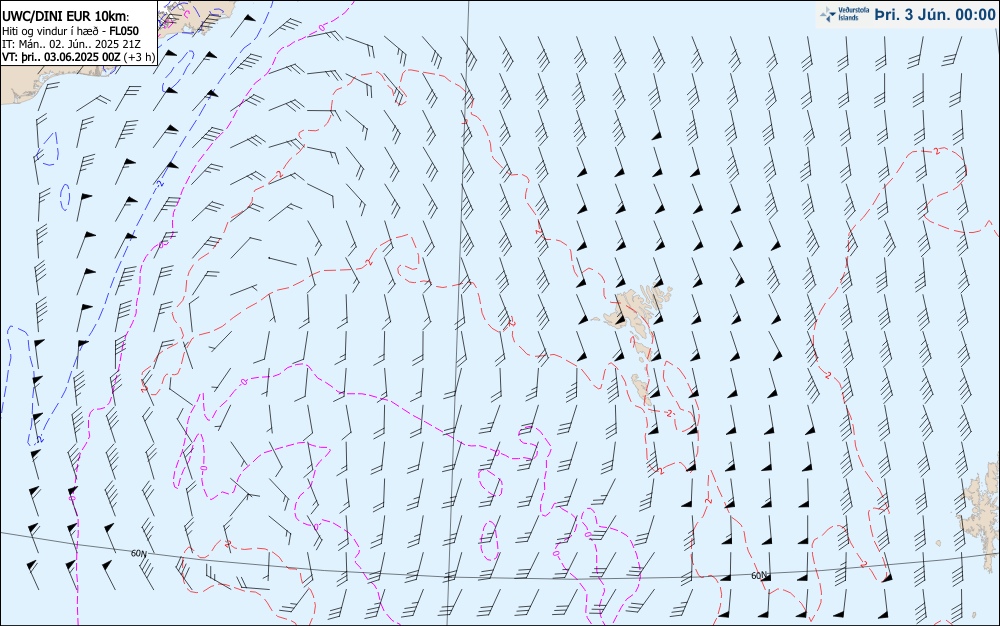
Task: Select 'Hiti og vindur í hæð - FL050' line
Action: coord(70,31)
